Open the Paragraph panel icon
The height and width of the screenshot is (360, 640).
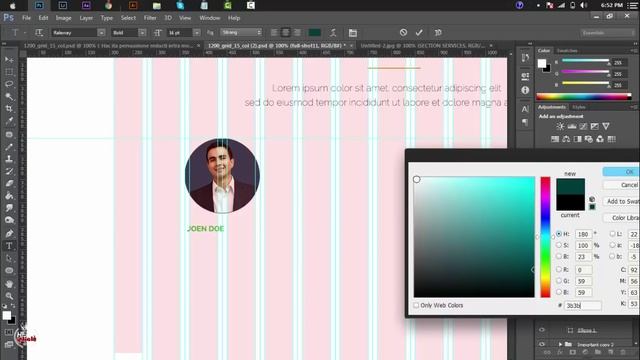coord(525,122)
